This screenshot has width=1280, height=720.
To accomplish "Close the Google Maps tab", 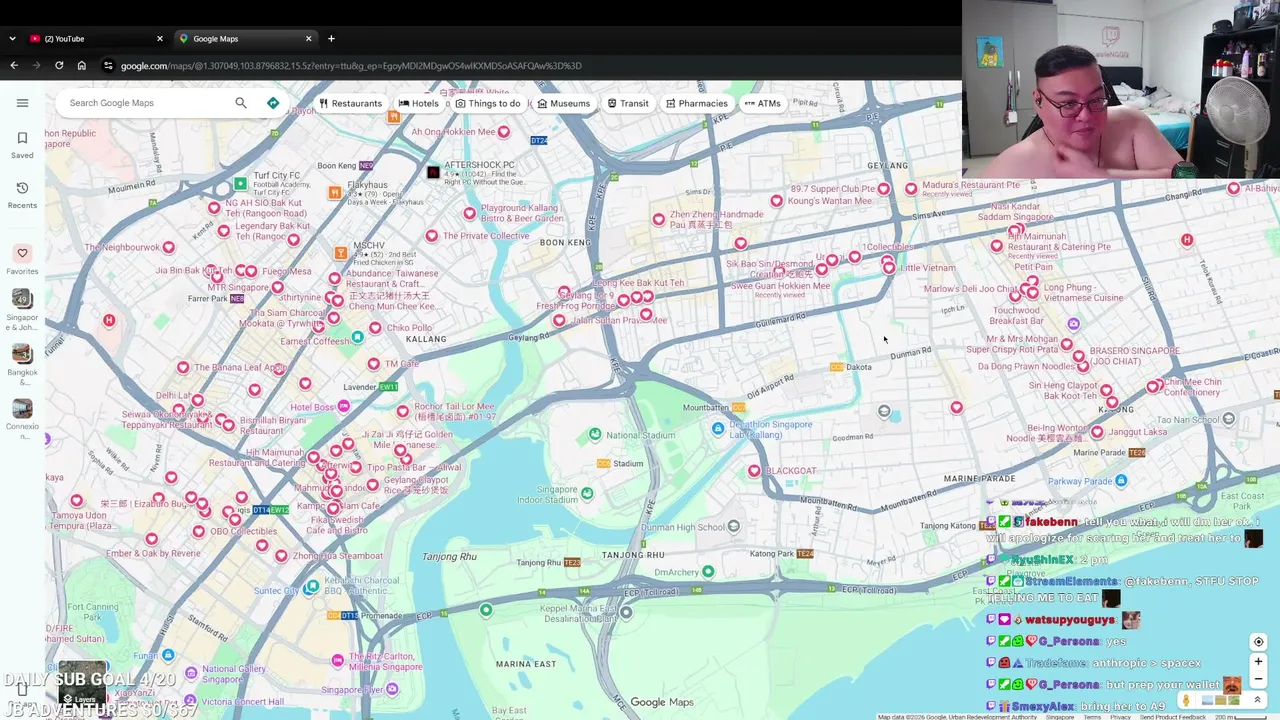I will [309, 39].
